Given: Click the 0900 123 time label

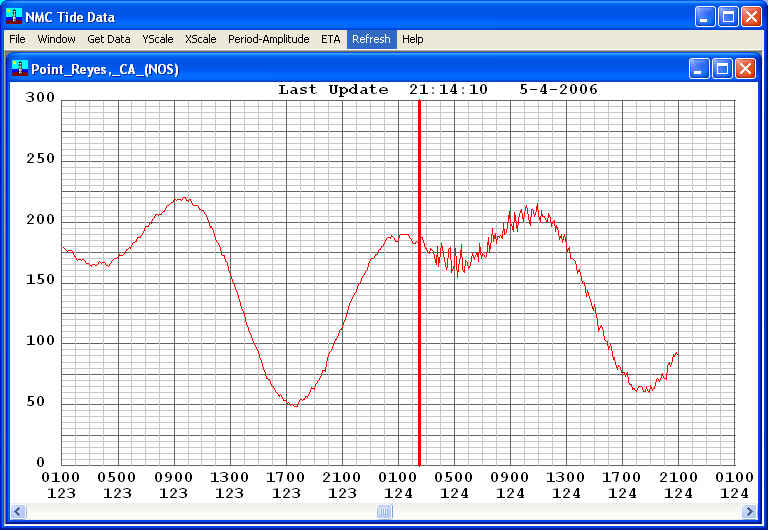Looking at the screenshot, I should (173, 485).
